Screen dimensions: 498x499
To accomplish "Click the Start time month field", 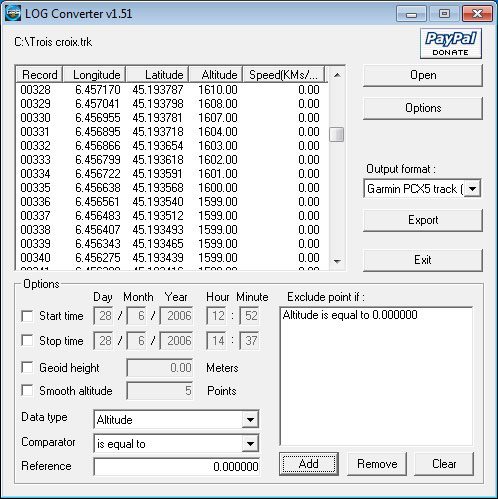I will (x=137, y=316).
